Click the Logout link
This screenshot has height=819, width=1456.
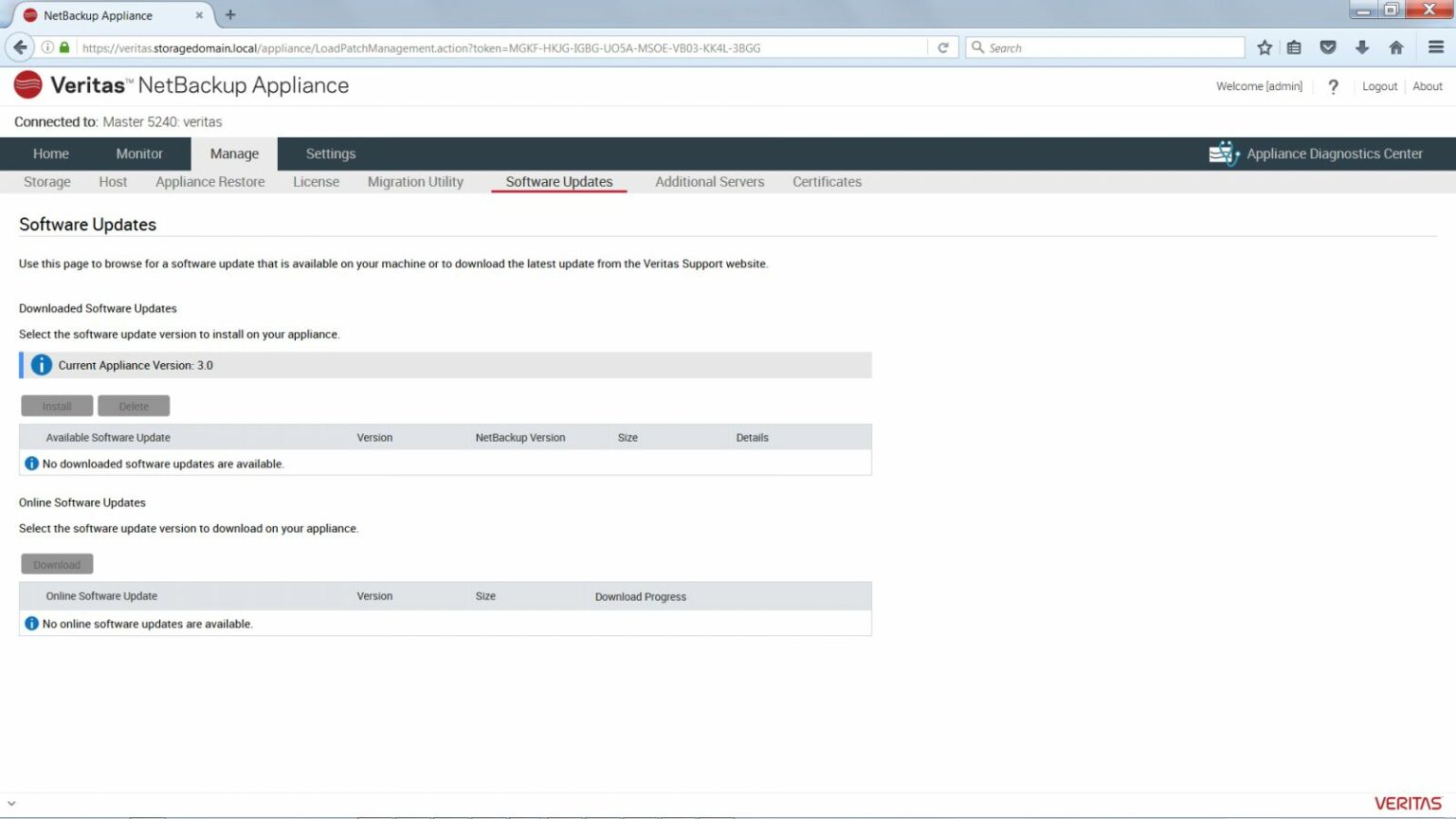(1379, 86)
